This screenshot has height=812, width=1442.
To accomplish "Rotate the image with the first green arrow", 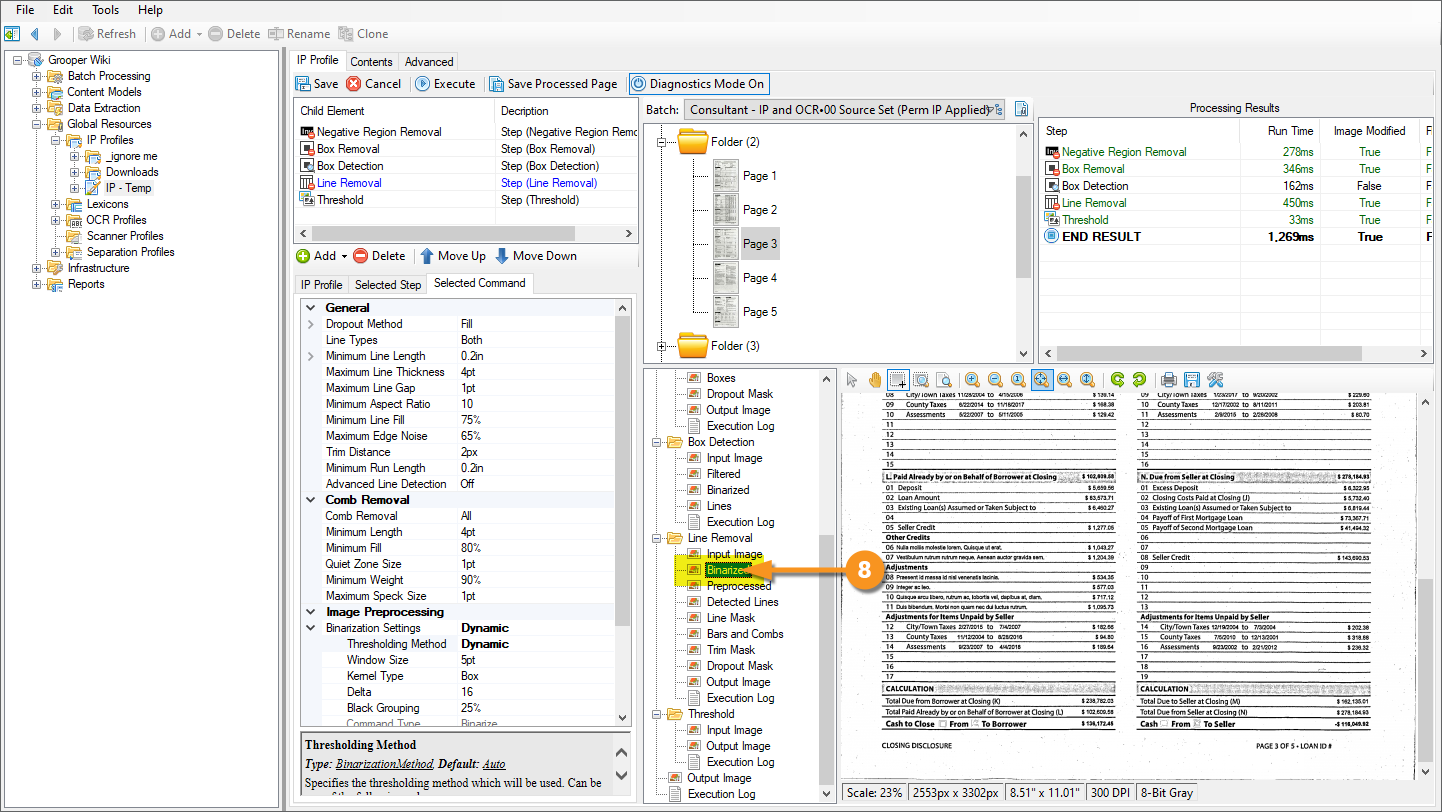I will tap(1116, 380).
